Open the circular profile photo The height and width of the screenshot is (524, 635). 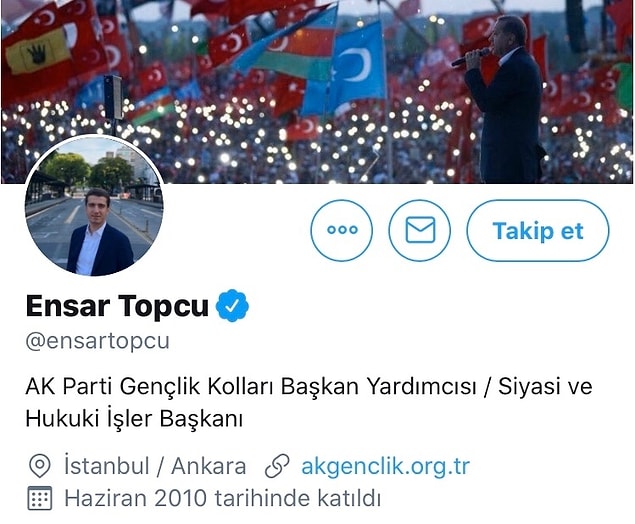click(x=94, y=207)
